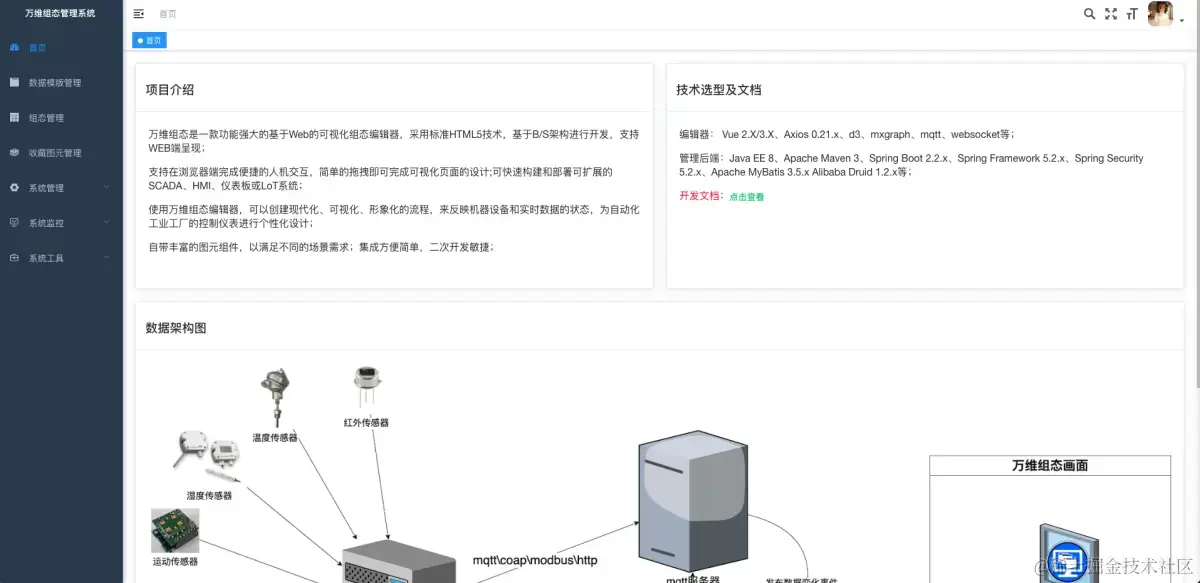Click the gear icon beside 系统管理
The width and height of the screenshot is (1200, 583).
pos(14,187)
